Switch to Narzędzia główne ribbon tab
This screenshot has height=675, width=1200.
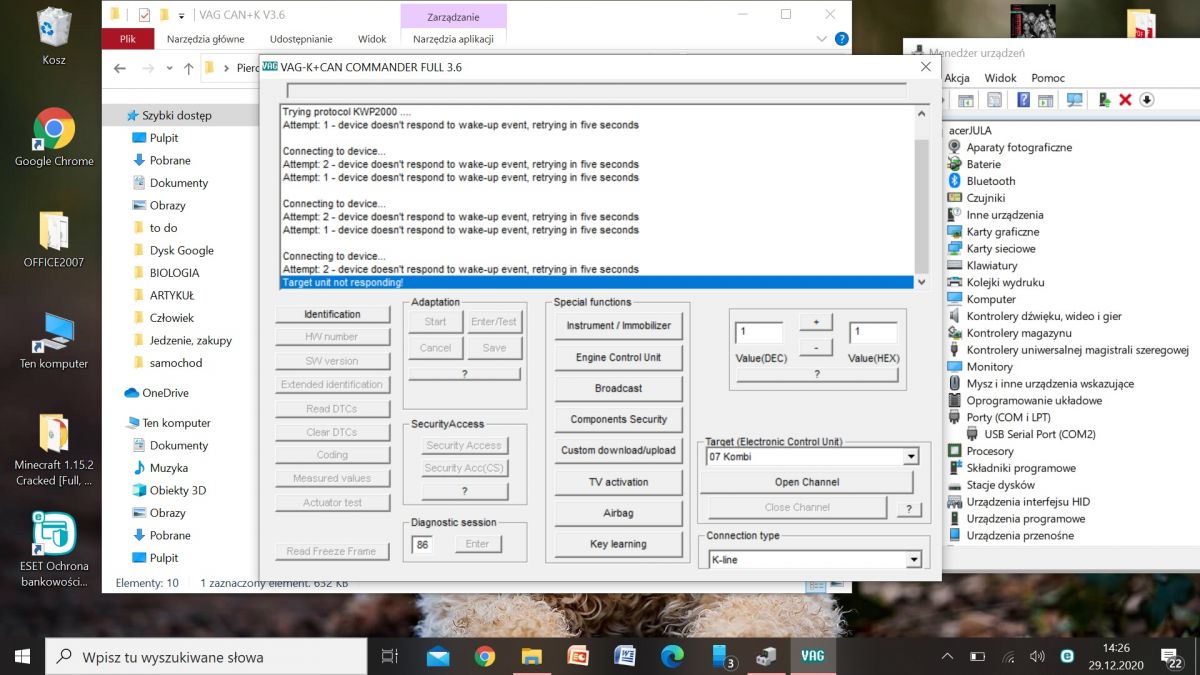pyautogui.click(x=206, y=39)
